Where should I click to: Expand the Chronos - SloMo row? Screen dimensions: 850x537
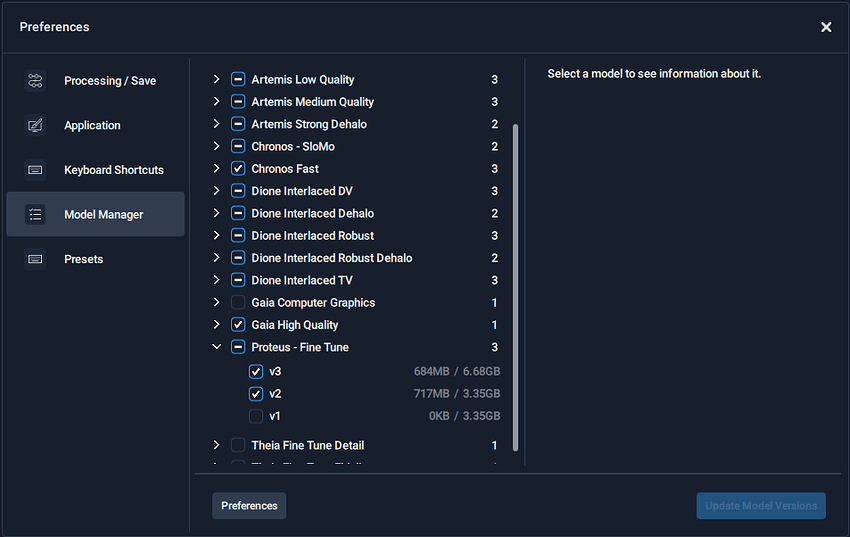pyautogui.click(x=216, y=146)
